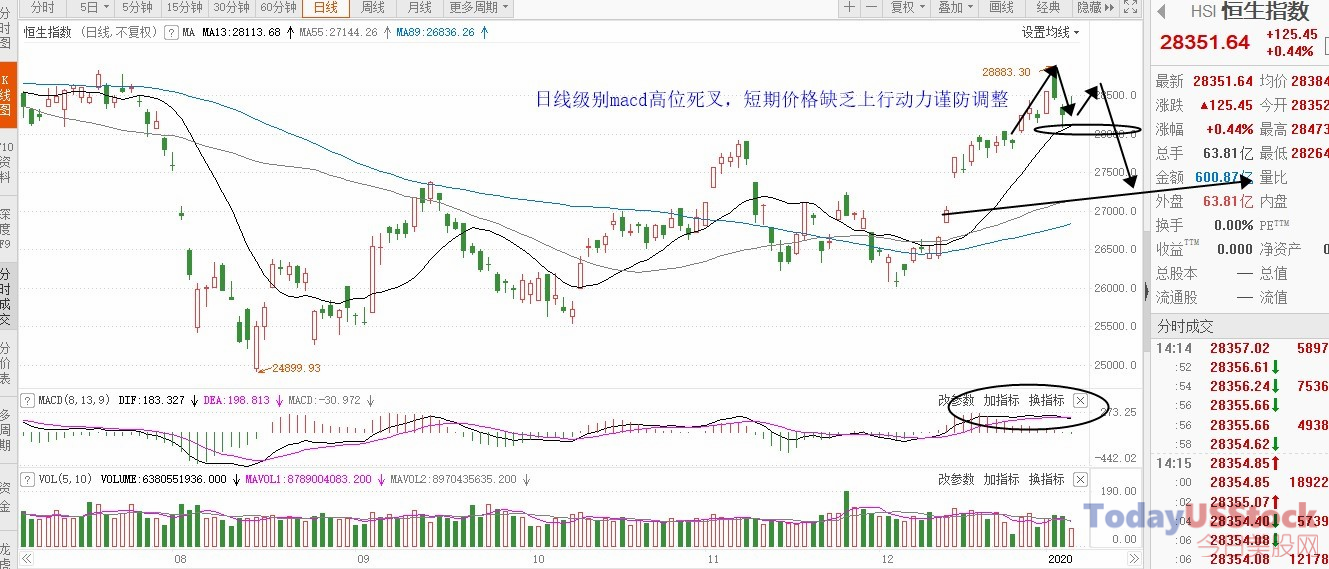Click 加指标 on MACD panel
This screenshot has height=569, width=1329.
click(1001, 401)
